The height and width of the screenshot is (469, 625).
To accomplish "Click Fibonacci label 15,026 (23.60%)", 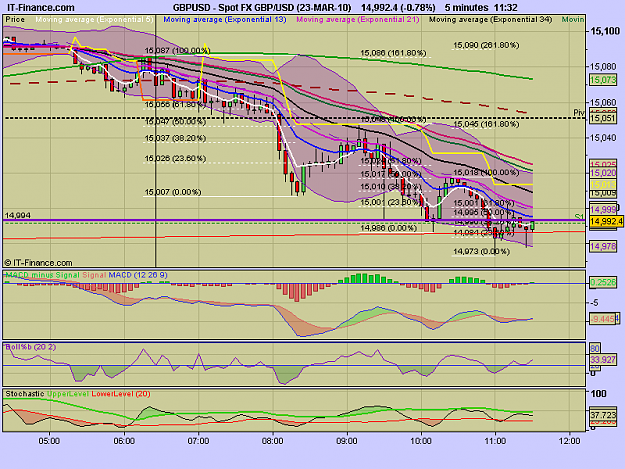I will 175,159.
